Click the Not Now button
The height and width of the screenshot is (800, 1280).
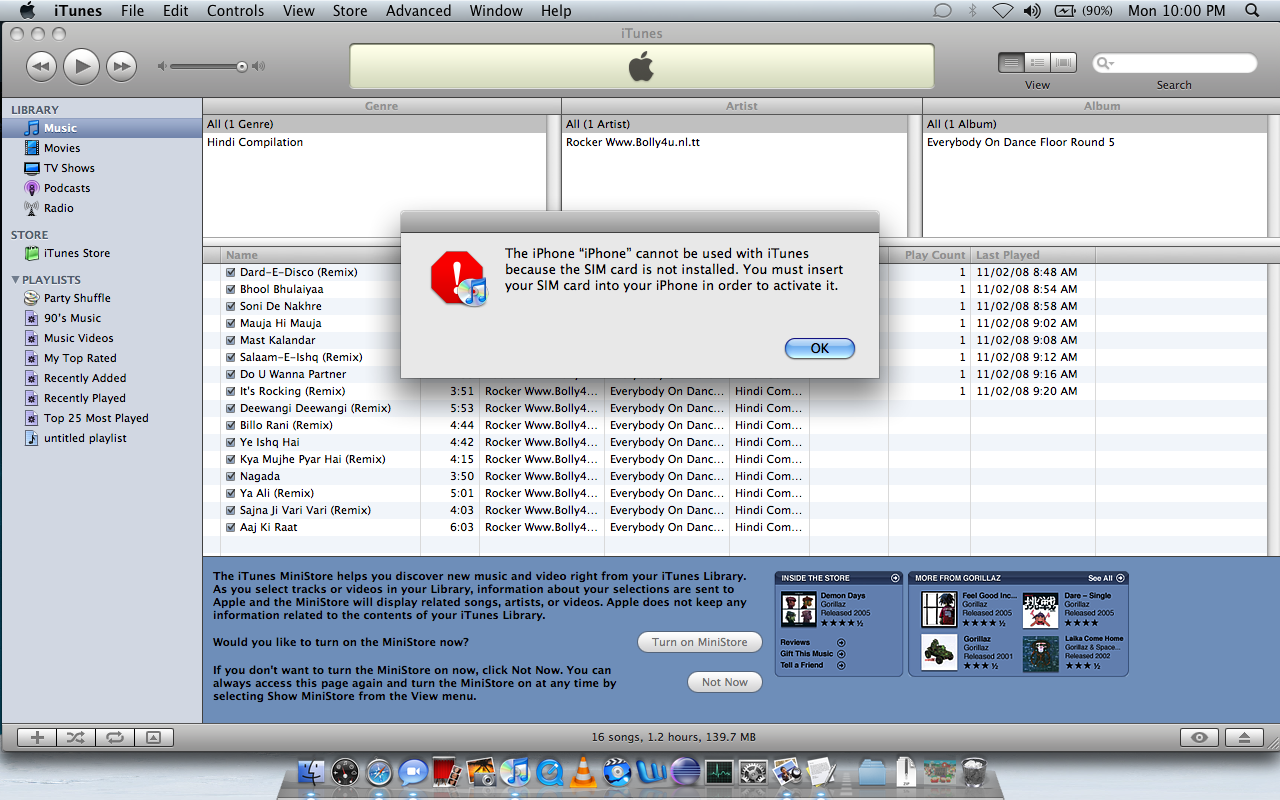[x=725, y=682]
